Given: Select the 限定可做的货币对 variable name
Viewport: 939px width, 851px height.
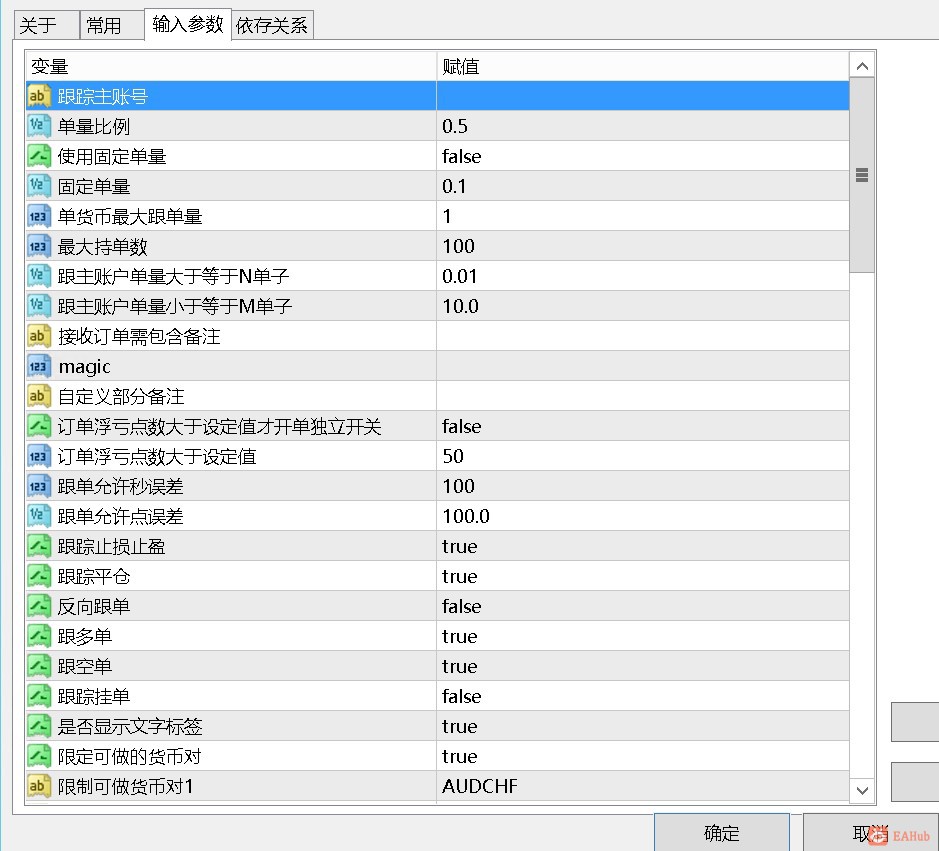Looking at the screenshot, I should tap(129, 756).
